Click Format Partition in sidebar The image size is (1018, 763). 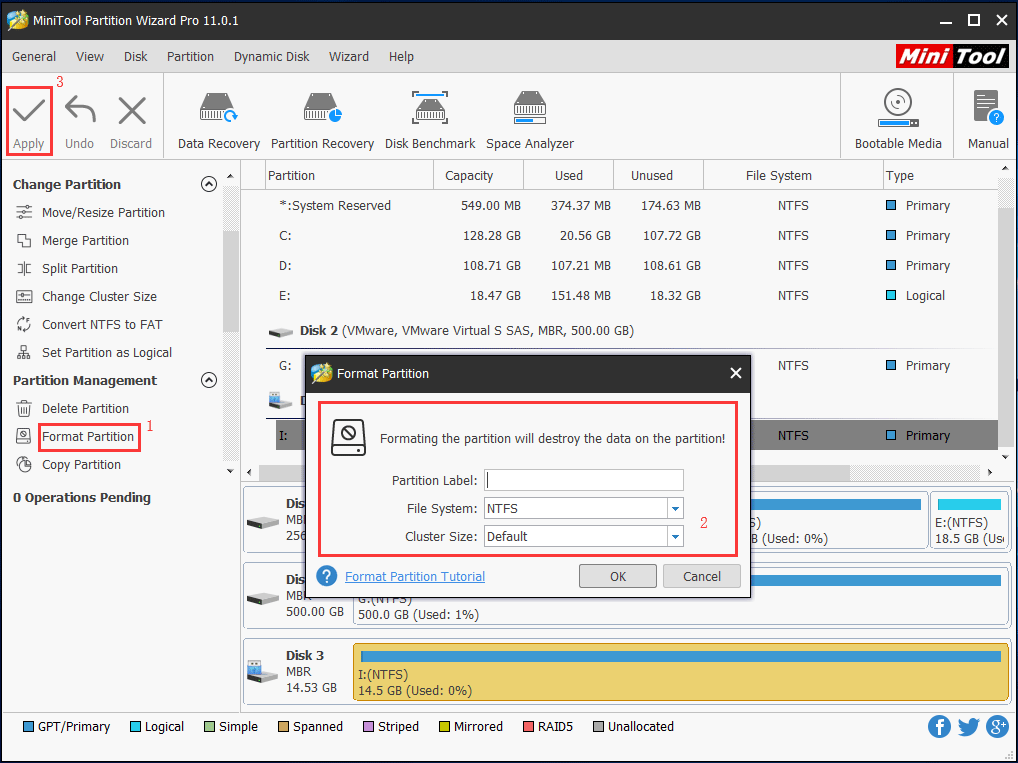(88, 436)
